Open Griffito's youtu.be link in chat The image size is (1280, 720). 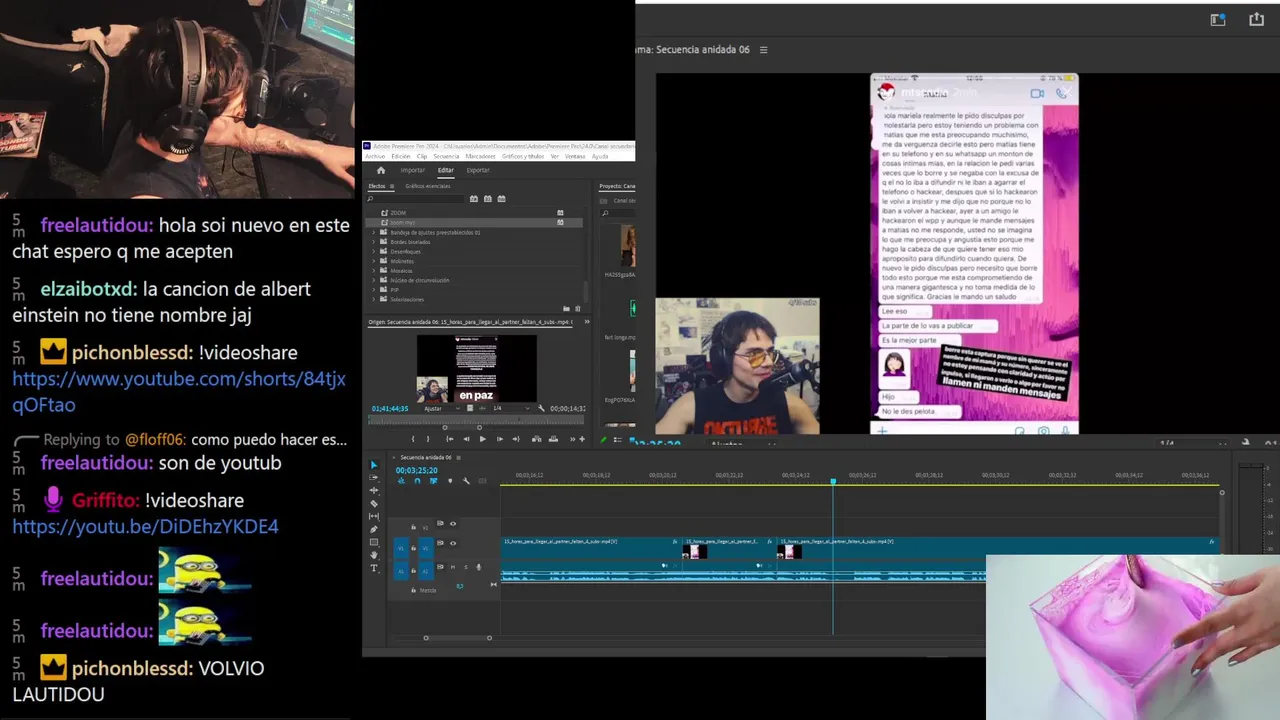tap(145, 526)
